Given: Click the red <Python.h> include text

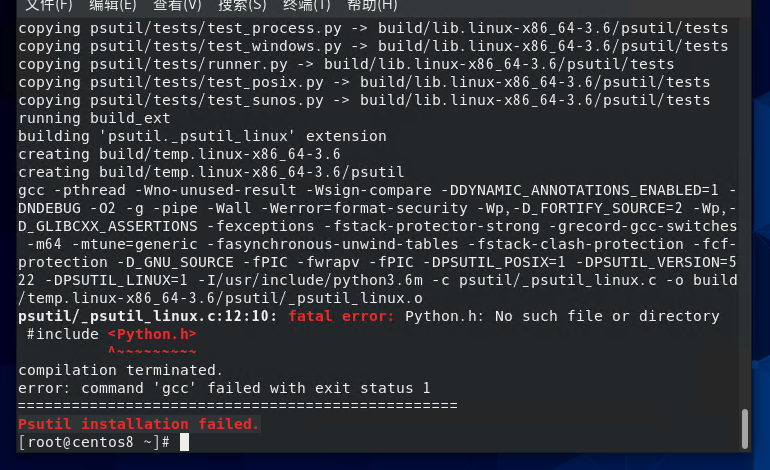Looking at the screenshot, I should coord(151,334).
